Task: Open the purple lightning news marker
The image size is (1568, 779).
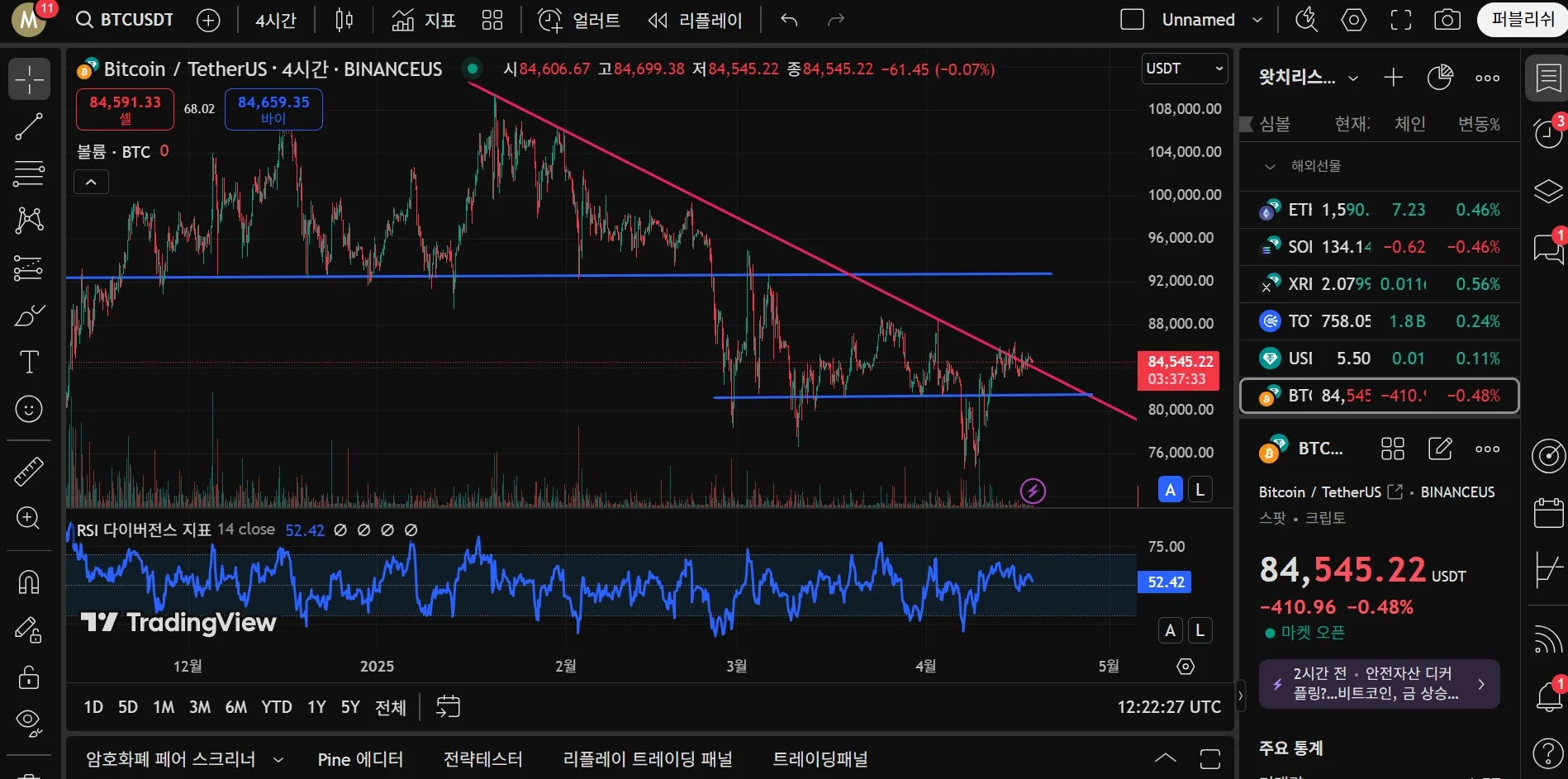Action: tap(1033, 492)
